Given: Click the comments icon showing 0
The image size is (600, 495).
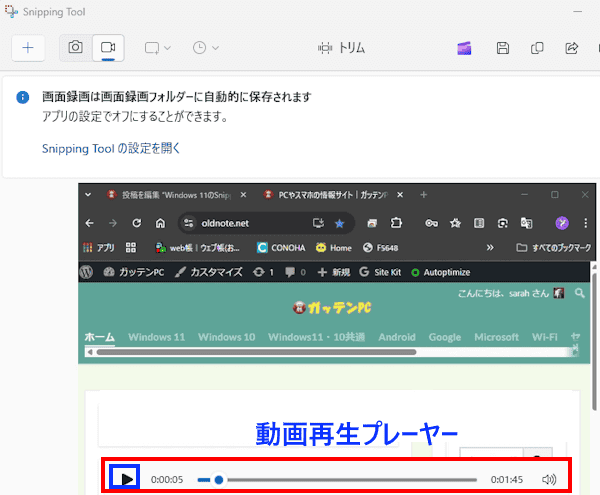Looking at the screenshot, I should (295, 272).
